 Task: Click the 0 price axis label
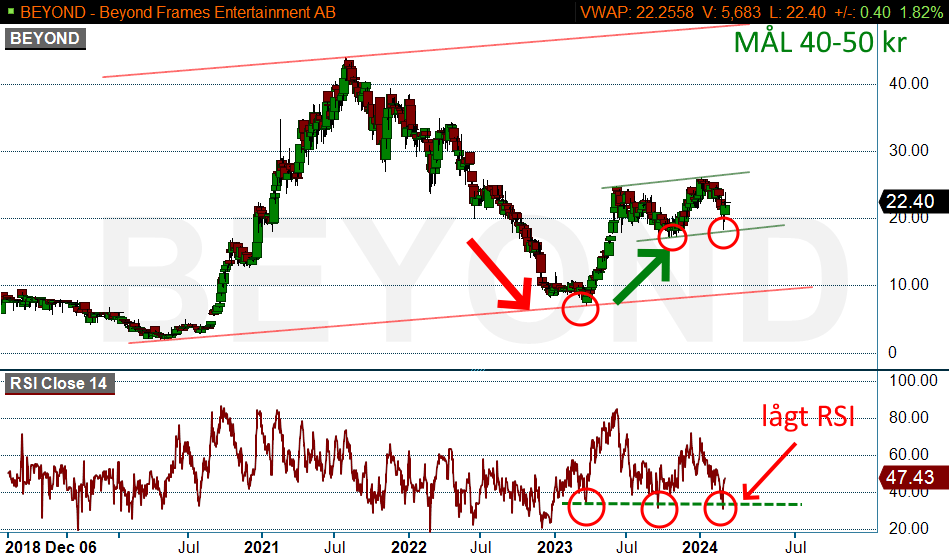coord(892,352)
